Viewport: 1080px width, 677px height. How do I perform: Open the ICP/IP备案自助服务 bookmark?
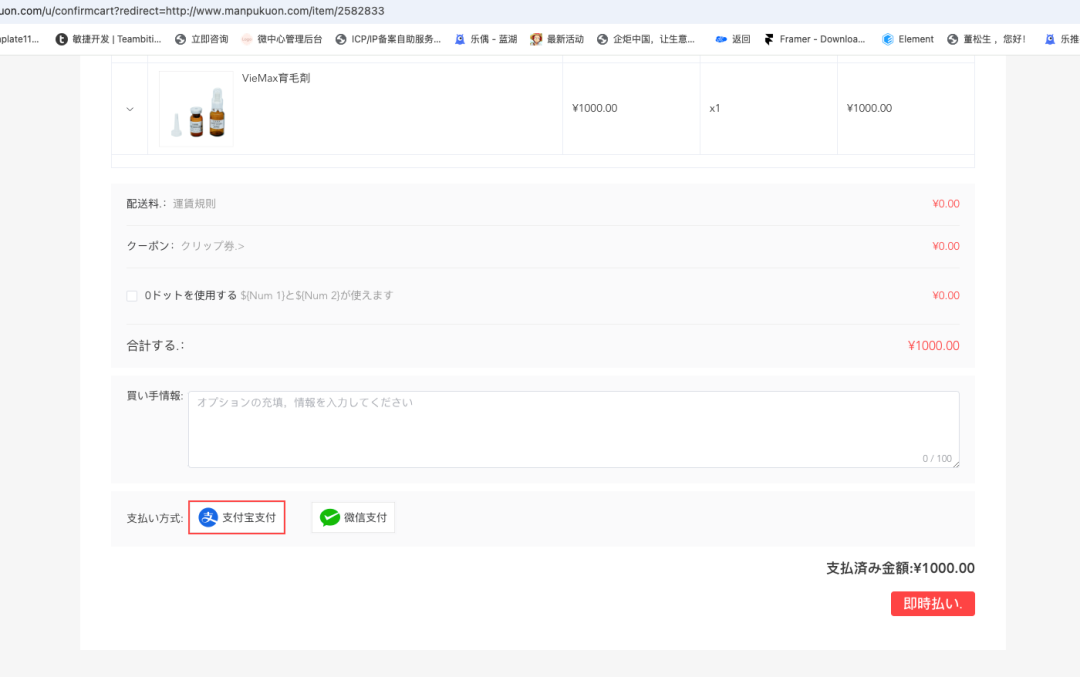click(x=388, y=39)
